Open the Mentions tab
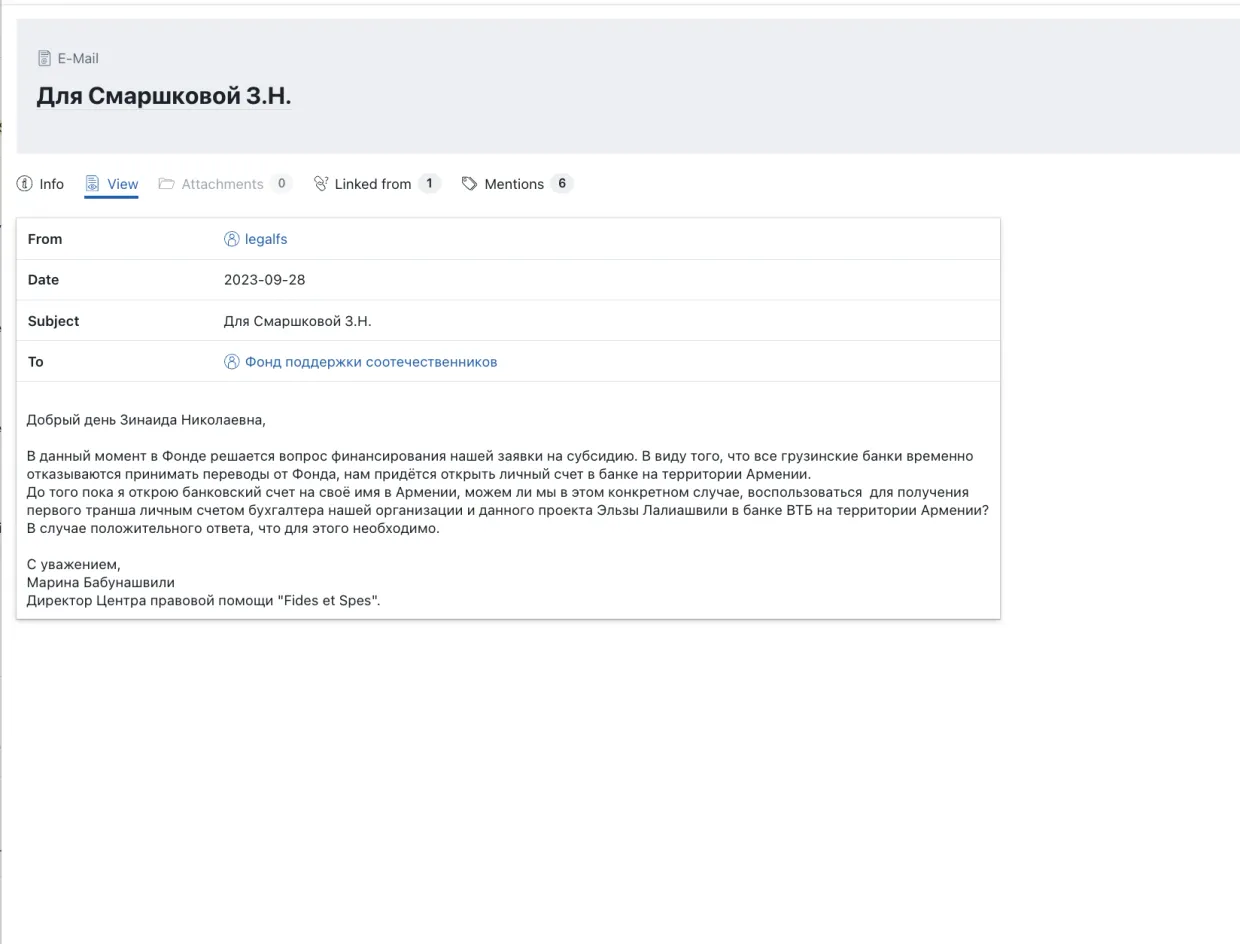 (514, 184)
